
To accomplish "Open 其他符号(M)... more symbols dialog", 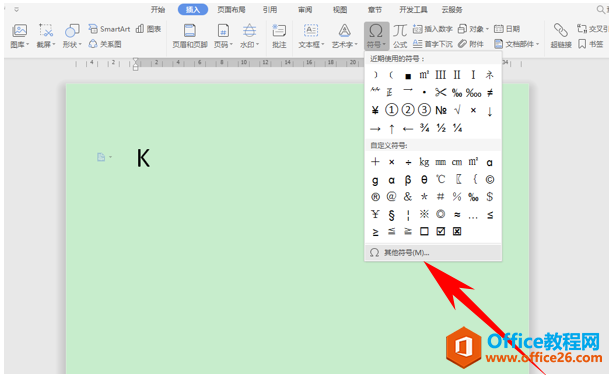I will coord(433,253).
